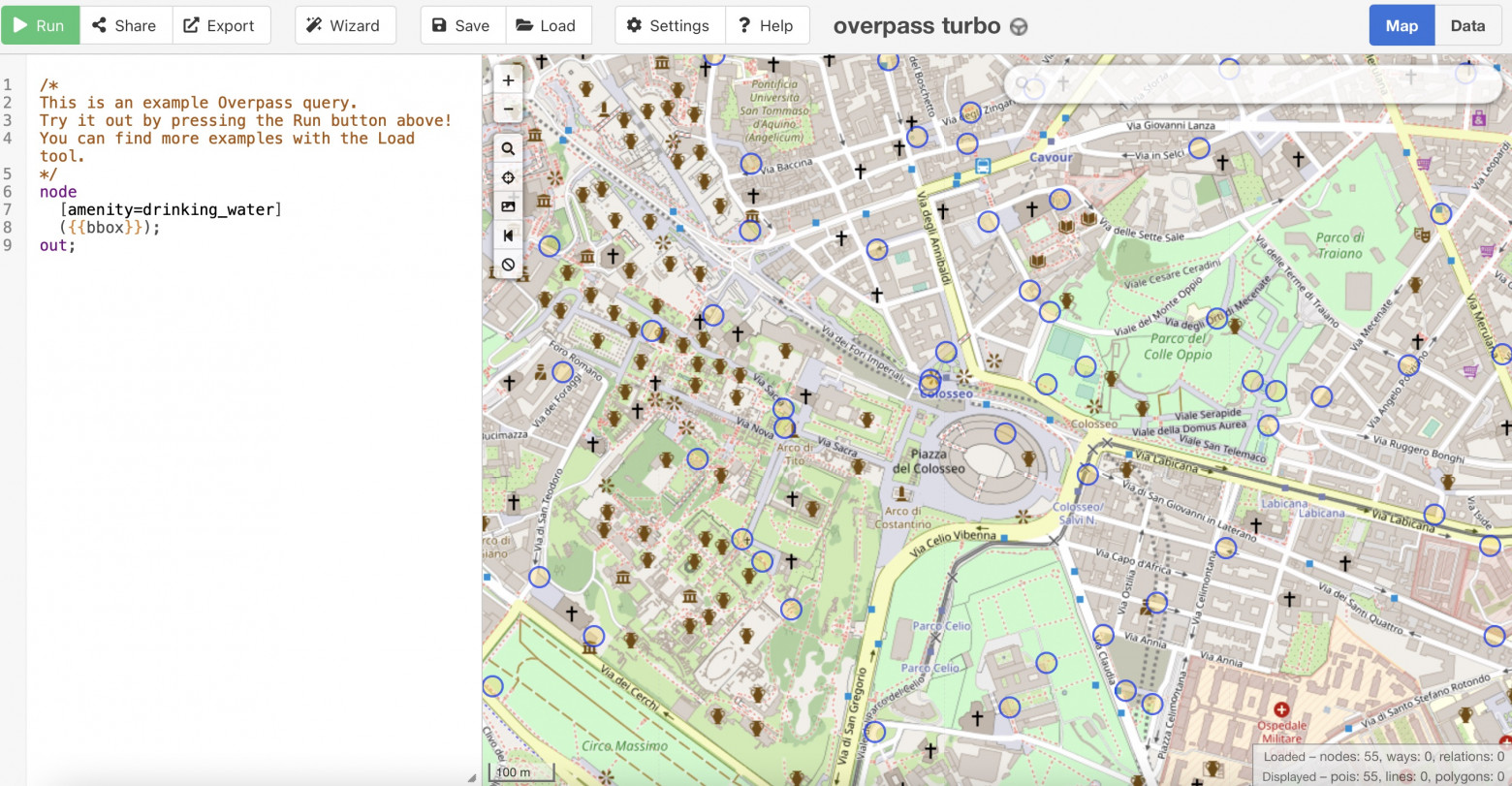Launch the query Wizard

(x=344, y=25)
